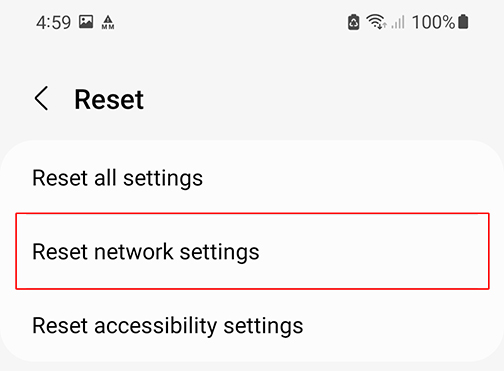Tap the MM triangle notification icon
Screen dimensions: 504x371
[x=108, y=22]
